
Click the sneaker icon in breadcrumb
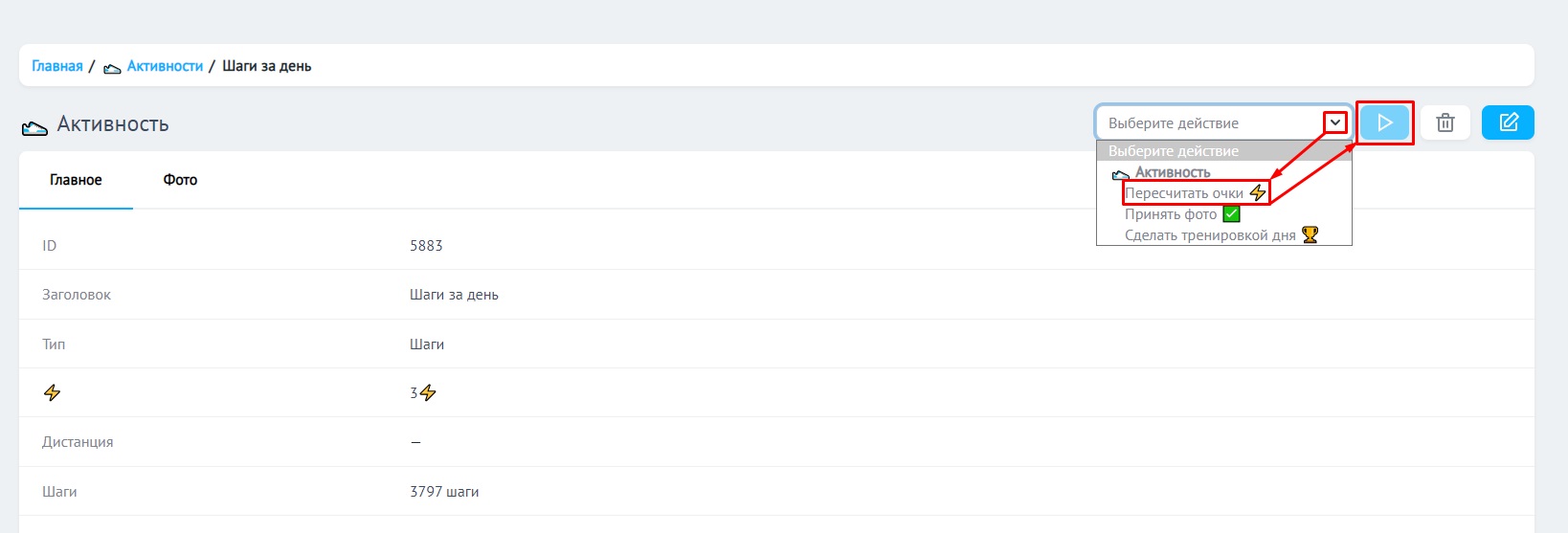coord(112,67)
